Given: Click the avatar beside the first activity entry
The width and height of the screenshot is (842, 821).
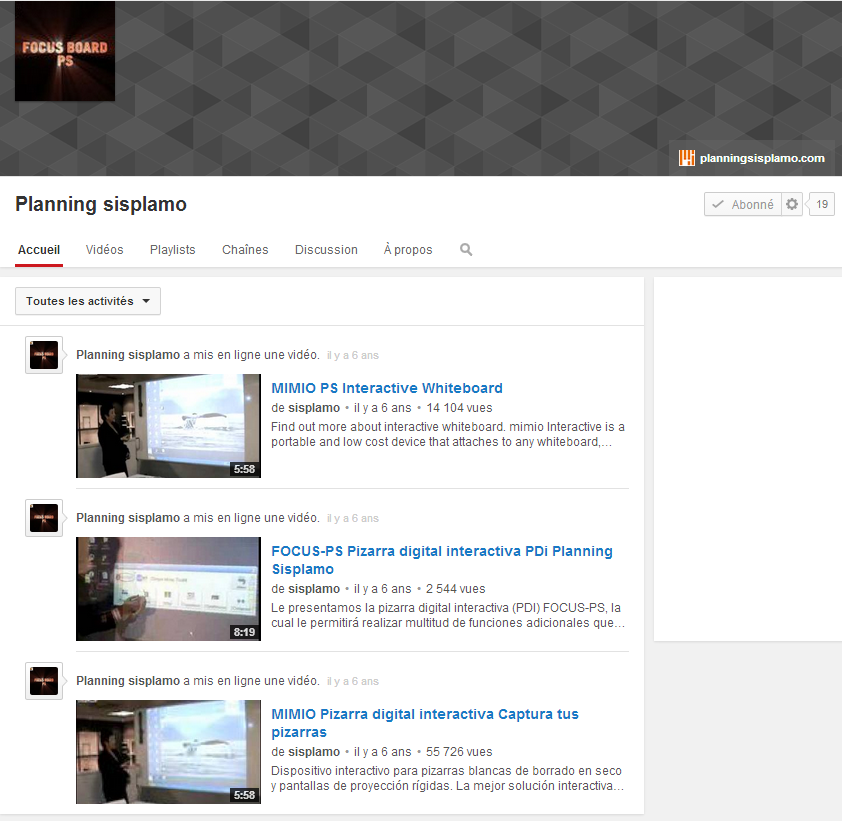Looking at the screenshot, I should (x=44, y=355).
